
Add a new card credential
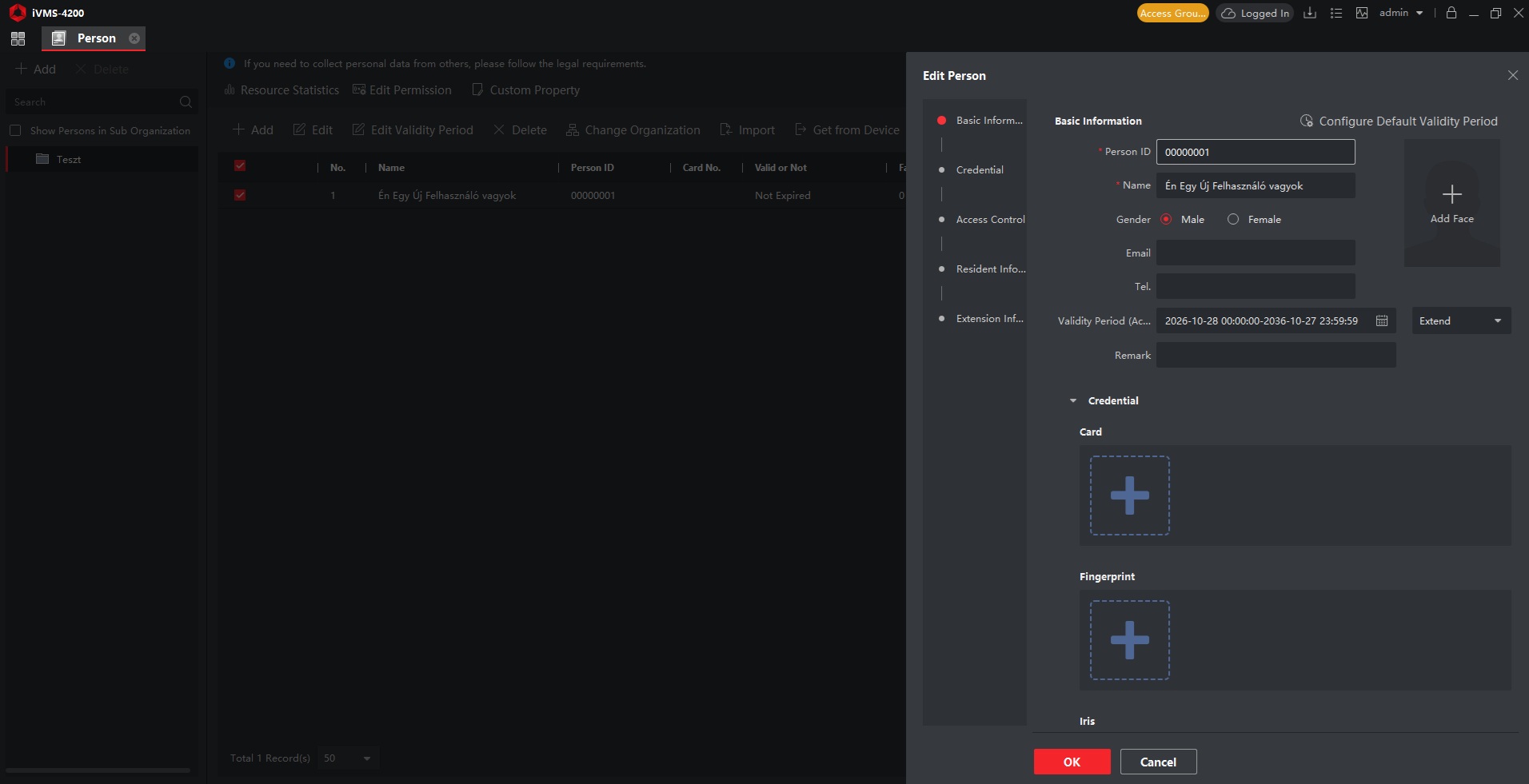[x=1129, y=495]
